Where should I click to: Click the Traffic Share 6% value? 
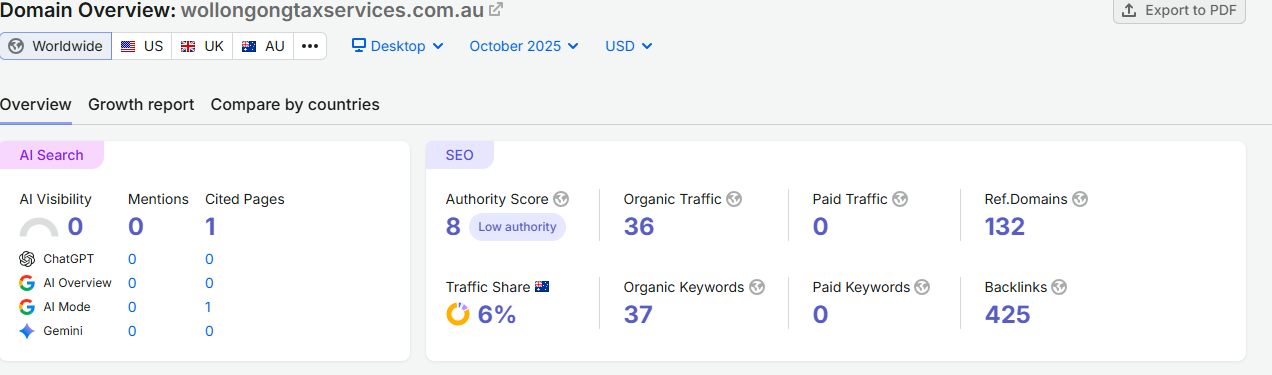(x=497, y=315)
